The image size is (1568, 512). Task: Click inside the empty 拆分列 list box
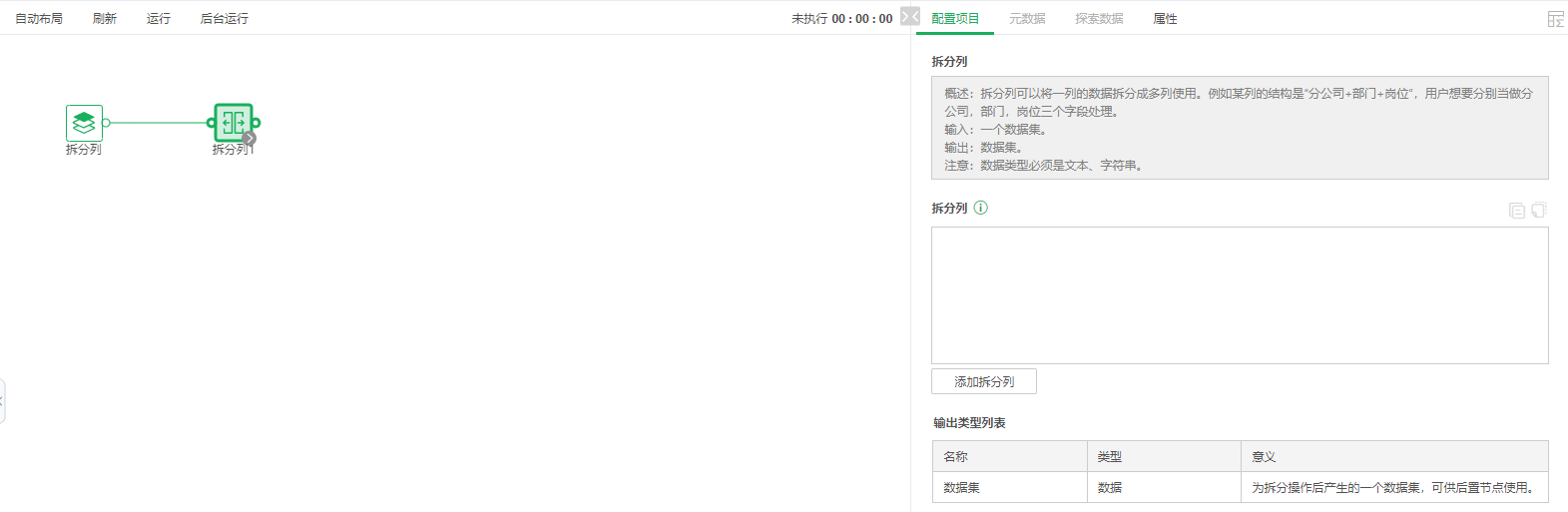click(x=1239, y=294)
